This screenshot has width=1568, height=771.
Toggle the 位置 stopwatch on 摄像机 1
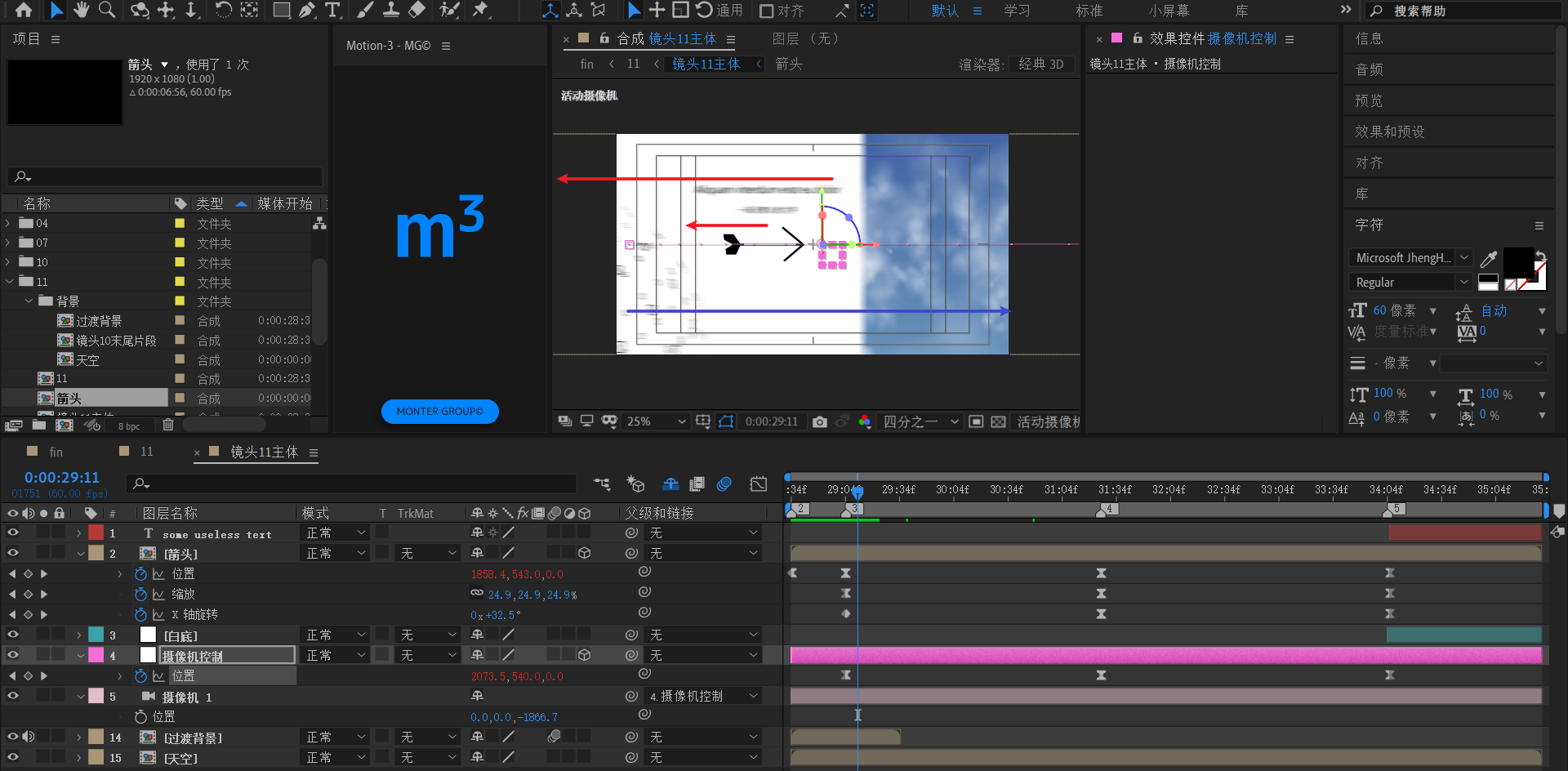pos(140,716)
